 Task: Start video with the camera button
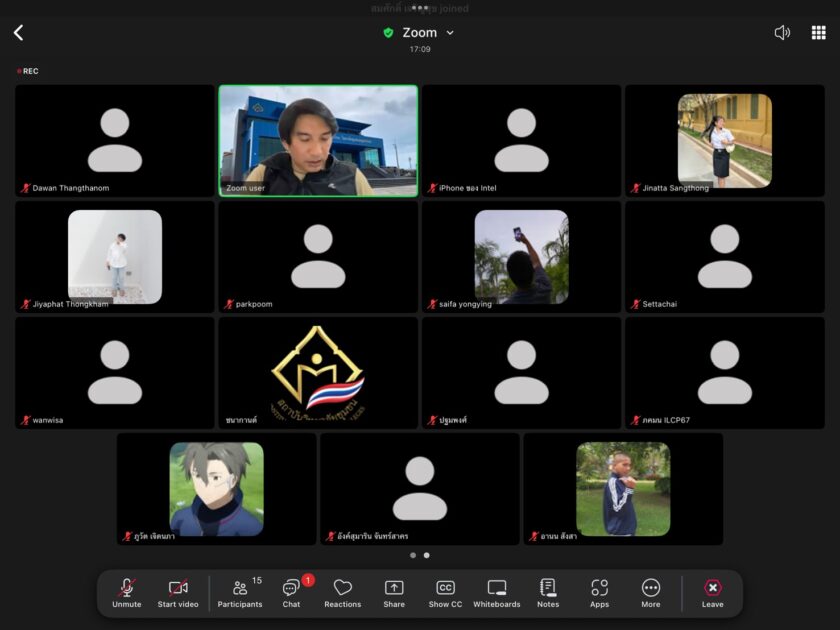[178, 593]
